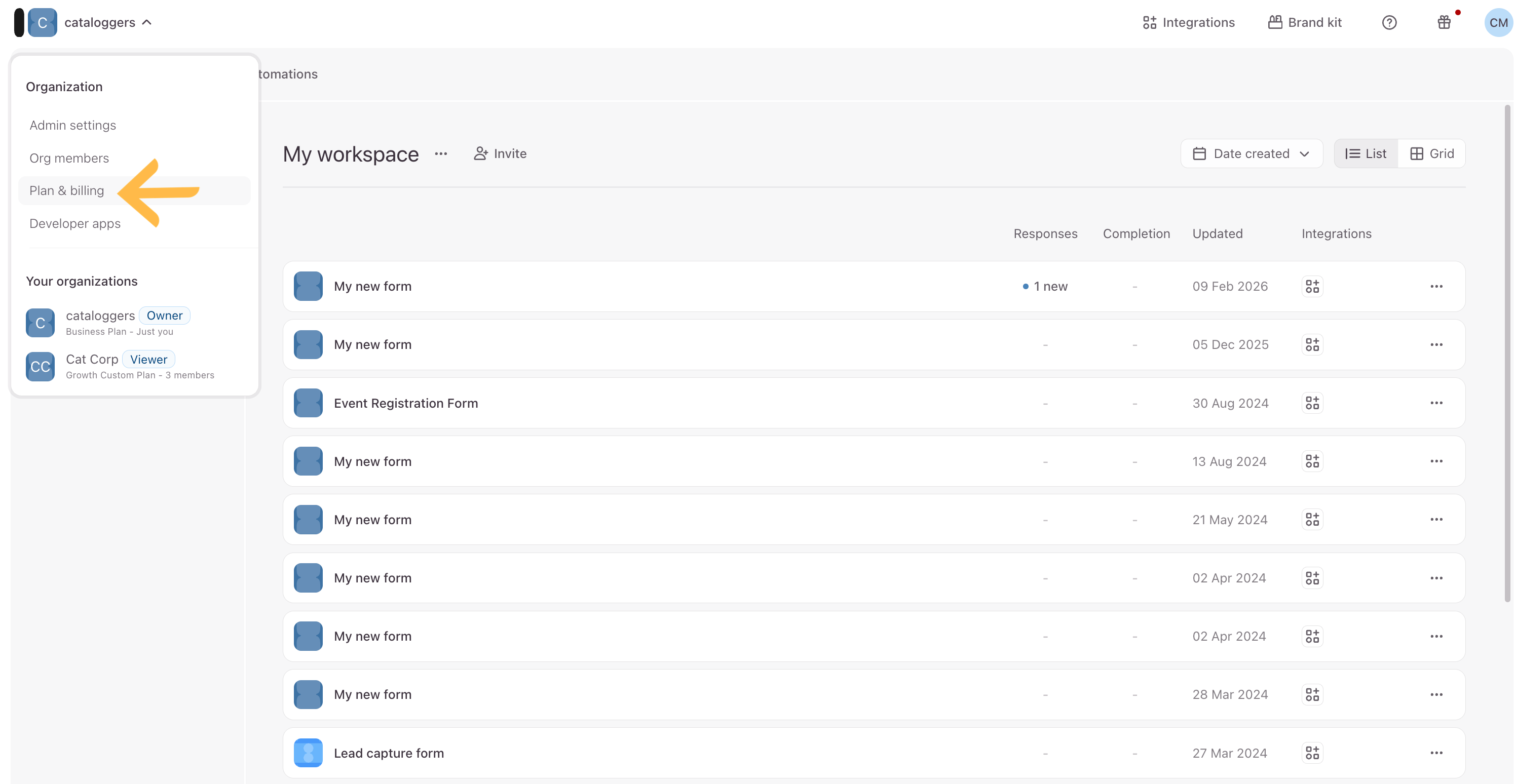View the 1 new response indicator
The image size is (1515, 784).
[x=1045, y=286]
